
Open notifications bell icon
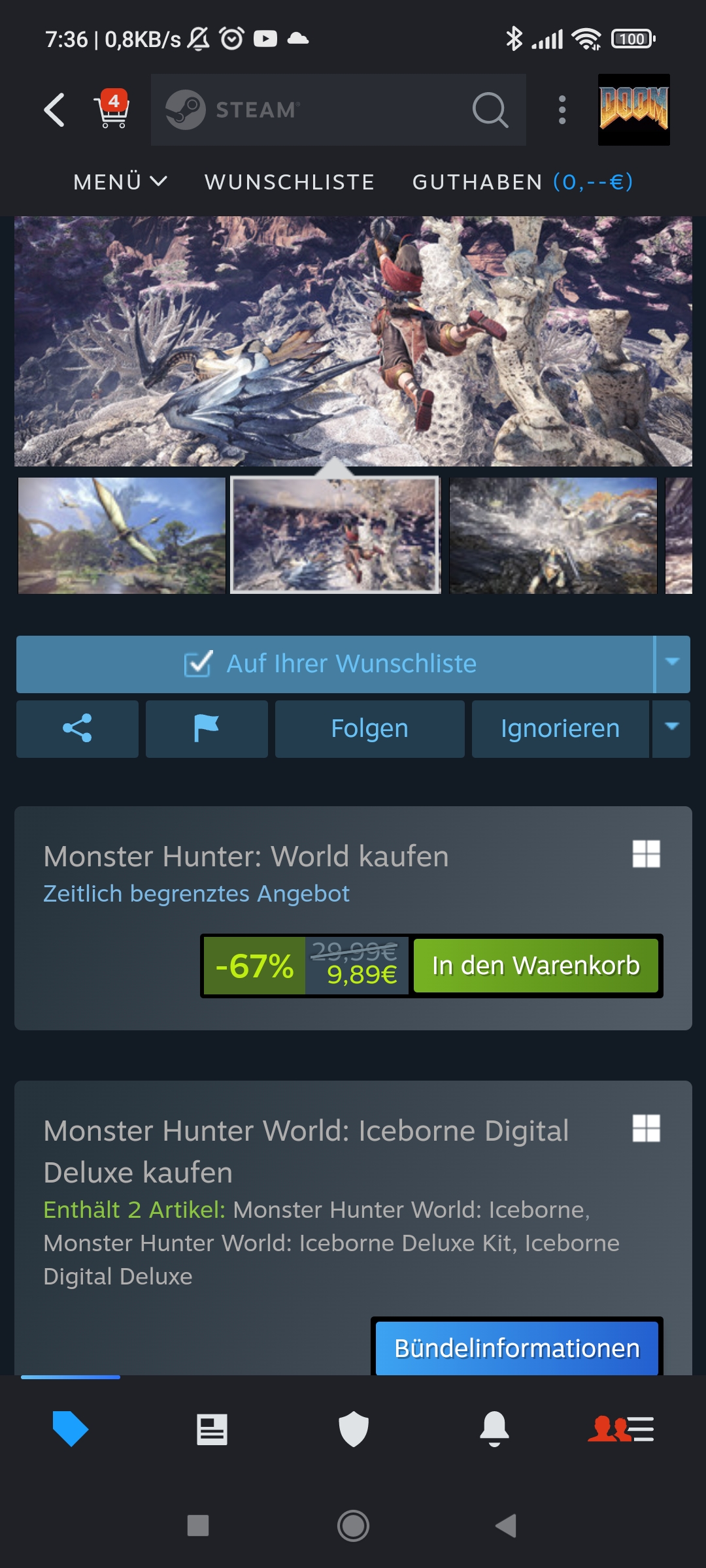tap(494, 1429)
